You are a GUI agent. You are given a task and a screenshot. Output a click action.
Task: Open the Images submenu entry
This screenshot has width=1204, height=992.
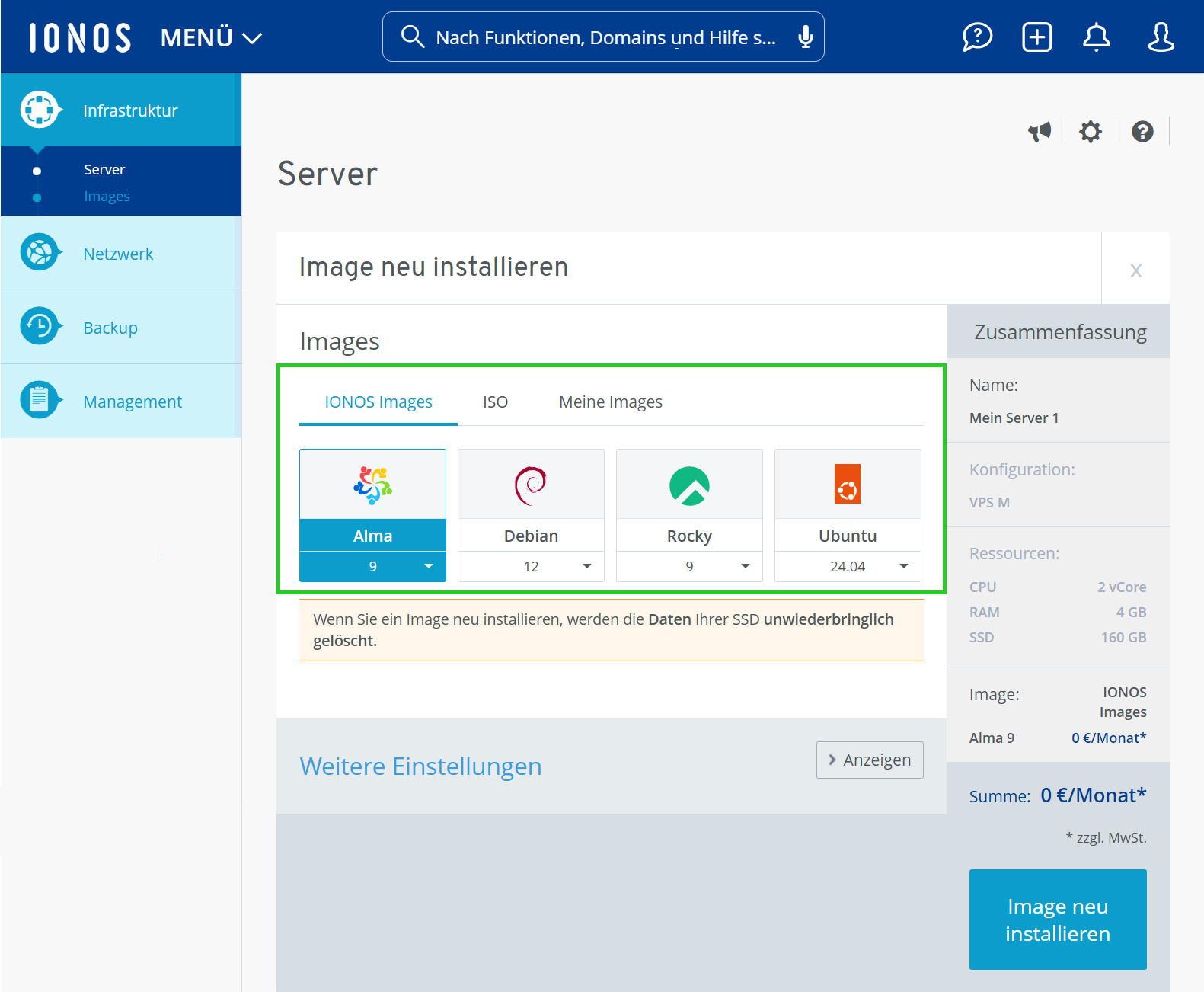pos(107,196)
